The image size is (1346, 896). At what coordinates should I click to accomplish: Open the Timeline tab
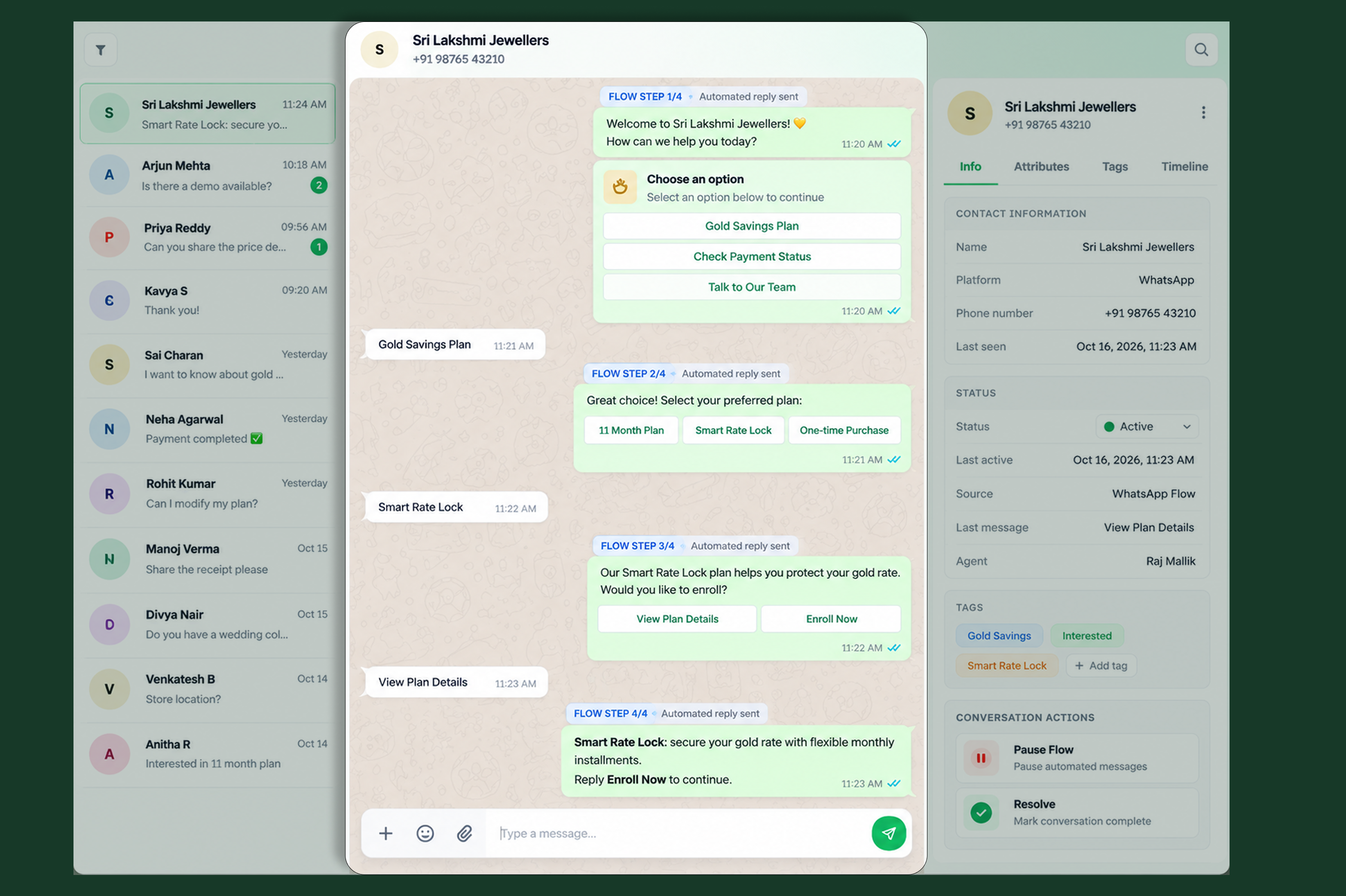(1184, 166)
